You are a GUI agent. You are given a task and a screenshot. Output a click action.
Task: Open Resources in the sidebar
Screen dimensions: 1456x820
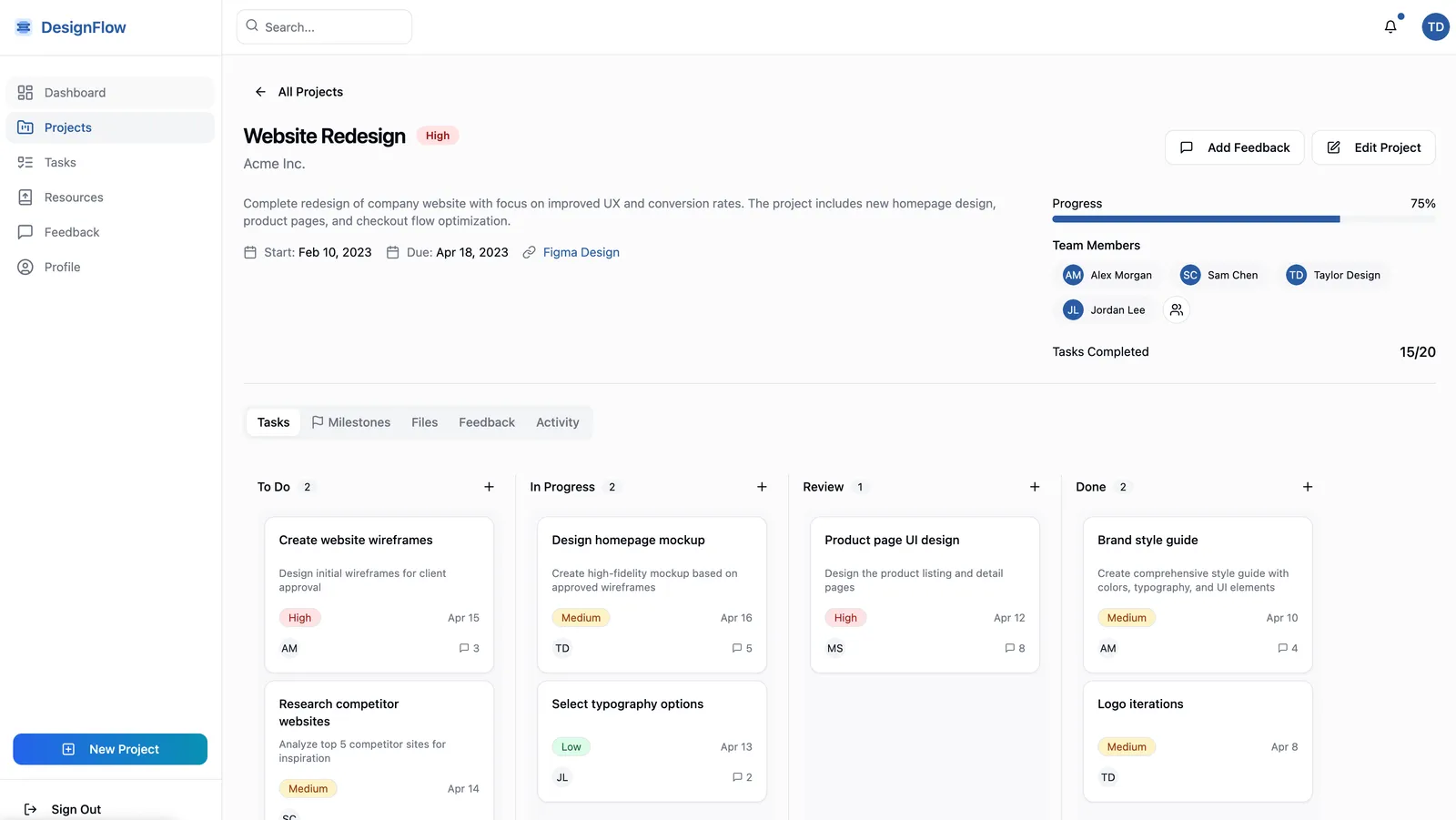point(110,197)
